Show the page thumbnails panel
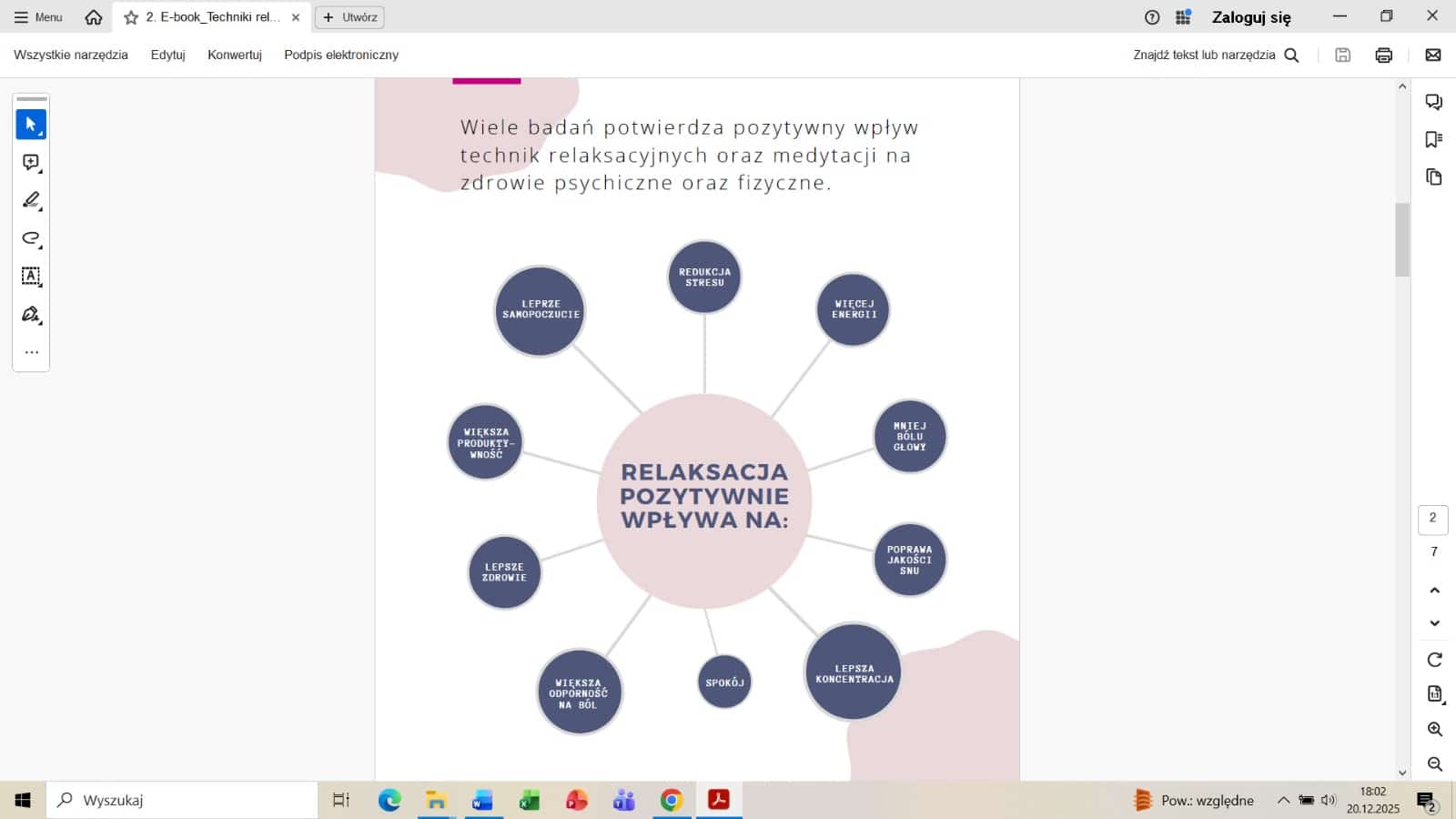Viewport: 1456px width, 819px height. (1434, 177)
